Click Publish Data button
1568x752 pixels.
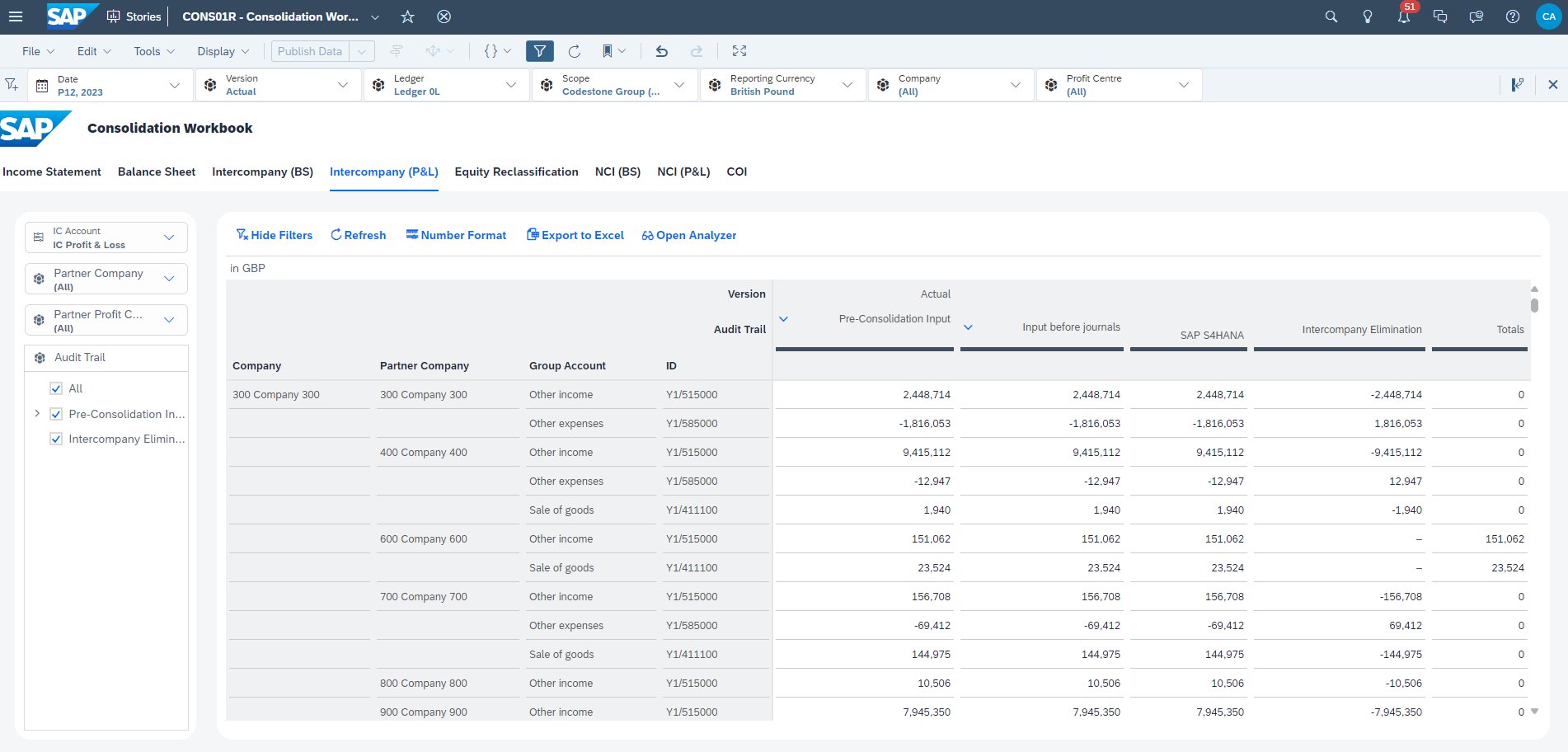click(x=310, y=51)
